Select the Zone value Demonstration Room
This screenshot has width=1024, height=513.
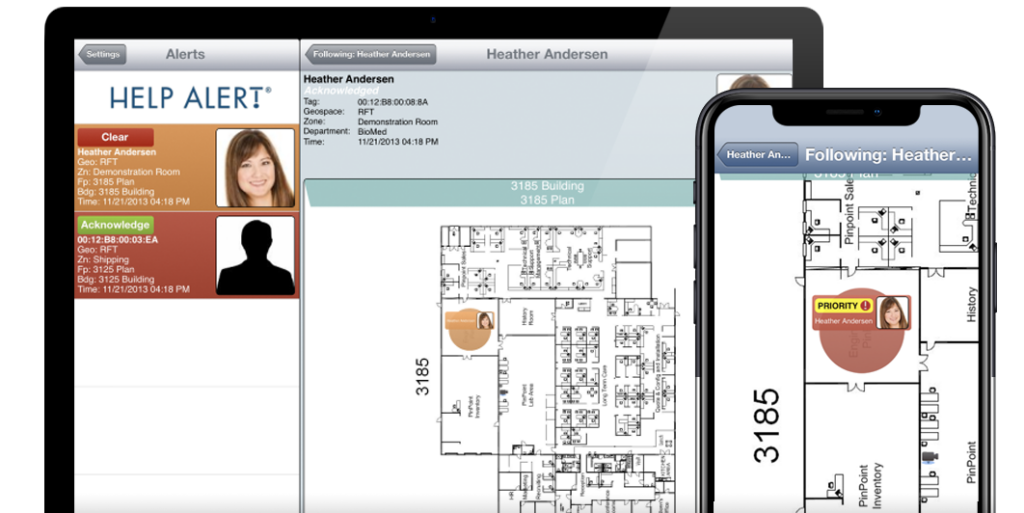click(398, 121)
